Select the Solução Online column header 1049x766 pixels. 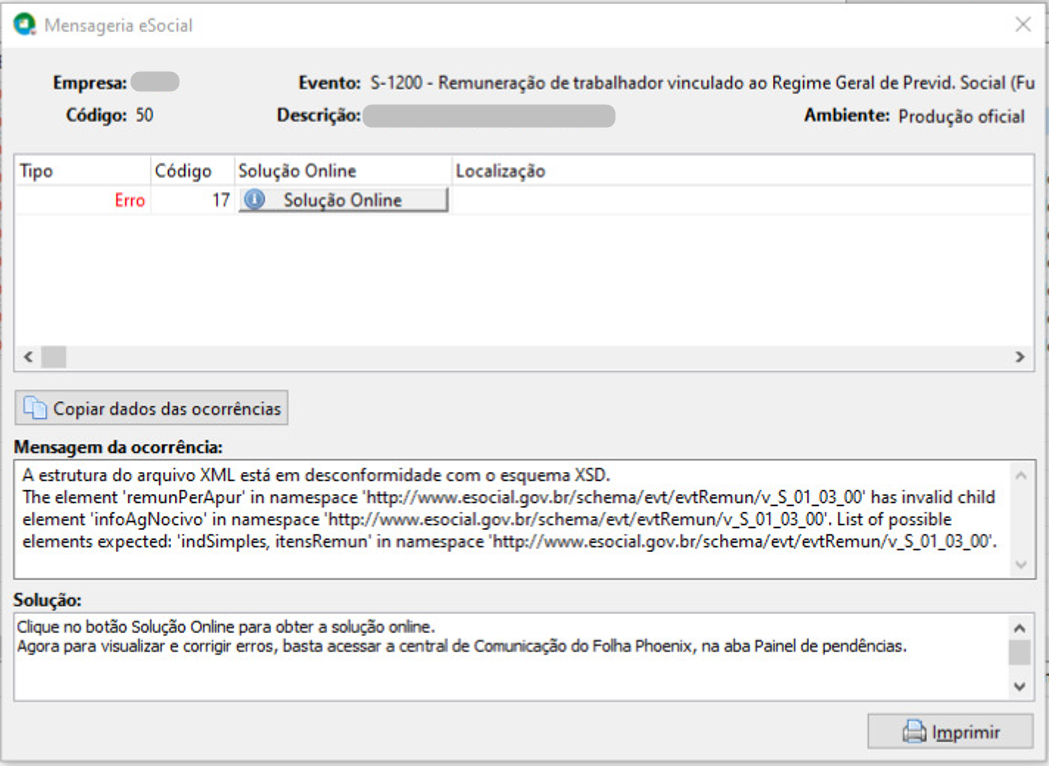tap(343, 171)
